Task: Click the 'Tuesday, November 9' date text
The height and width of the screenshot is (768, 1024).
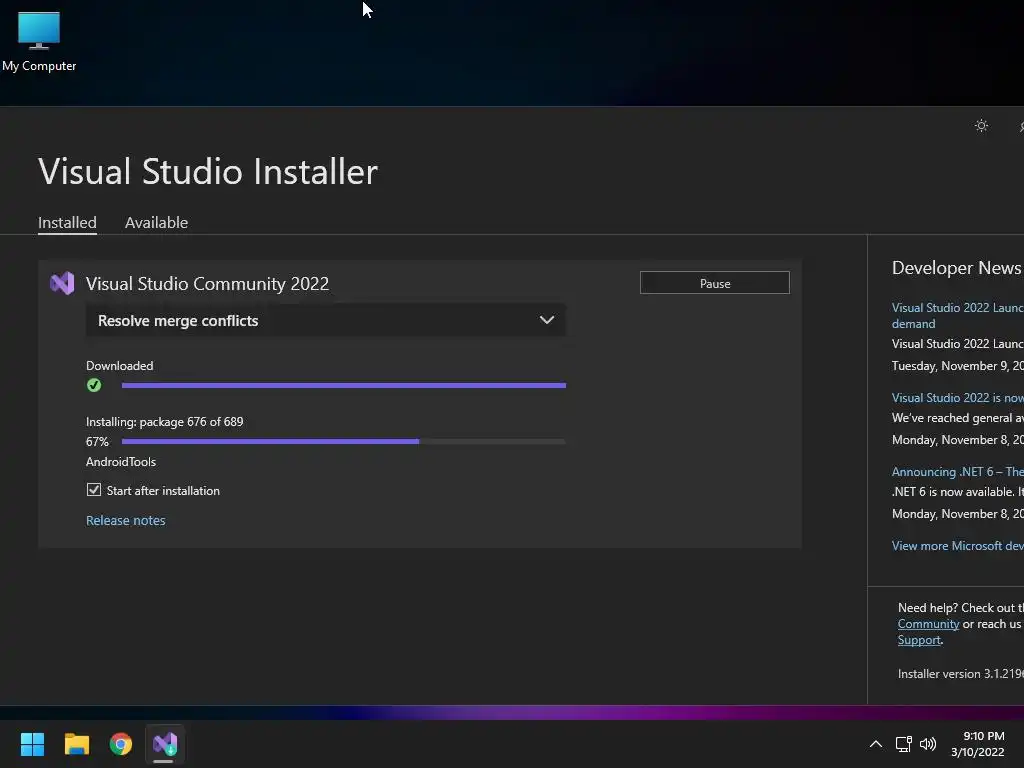Action: coord(957,366)
